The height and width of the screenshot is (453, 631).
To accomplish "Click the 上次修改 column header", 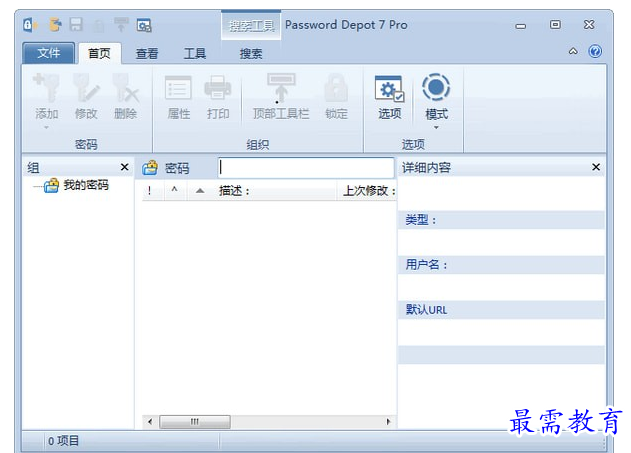I will 369,191.
